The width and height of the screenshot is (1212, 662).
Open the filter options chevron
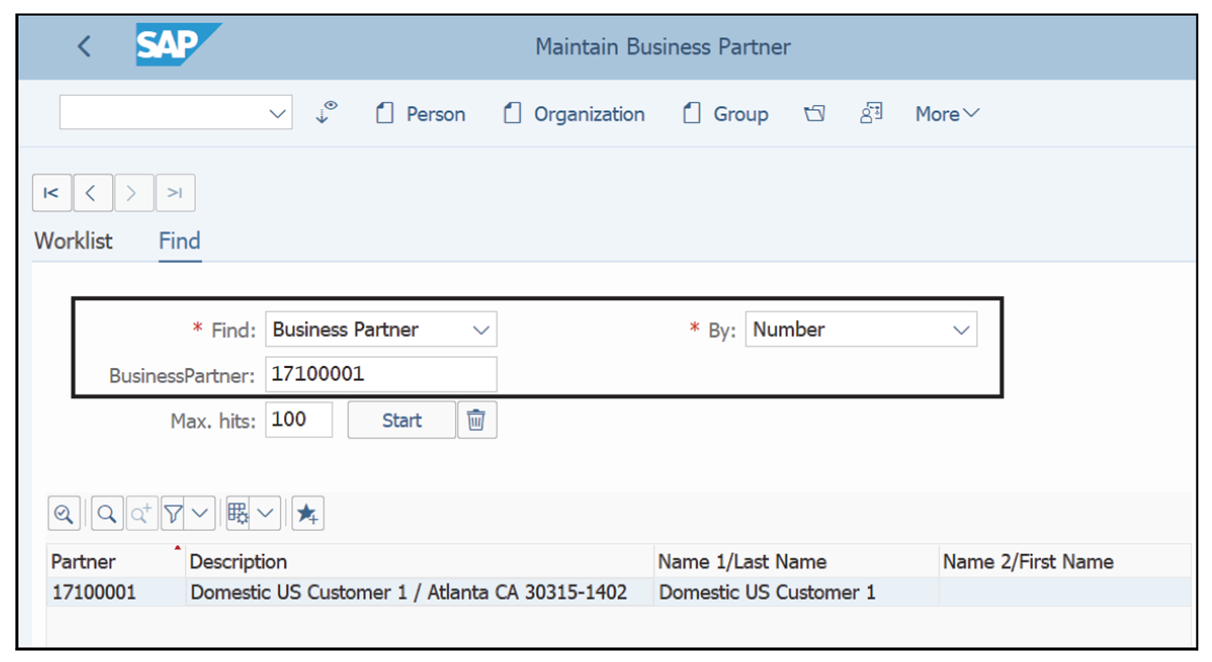198,513
